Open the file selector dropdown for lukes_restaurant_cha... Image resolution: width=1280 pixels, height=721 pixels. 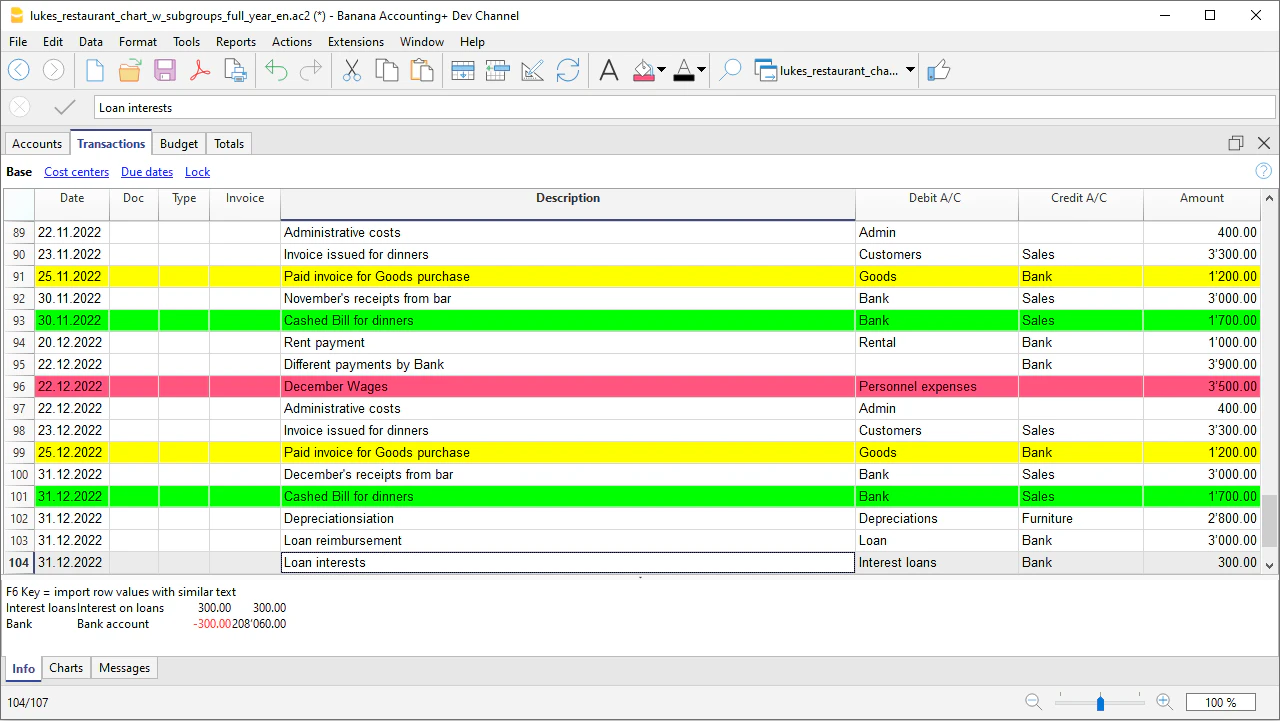909,70
